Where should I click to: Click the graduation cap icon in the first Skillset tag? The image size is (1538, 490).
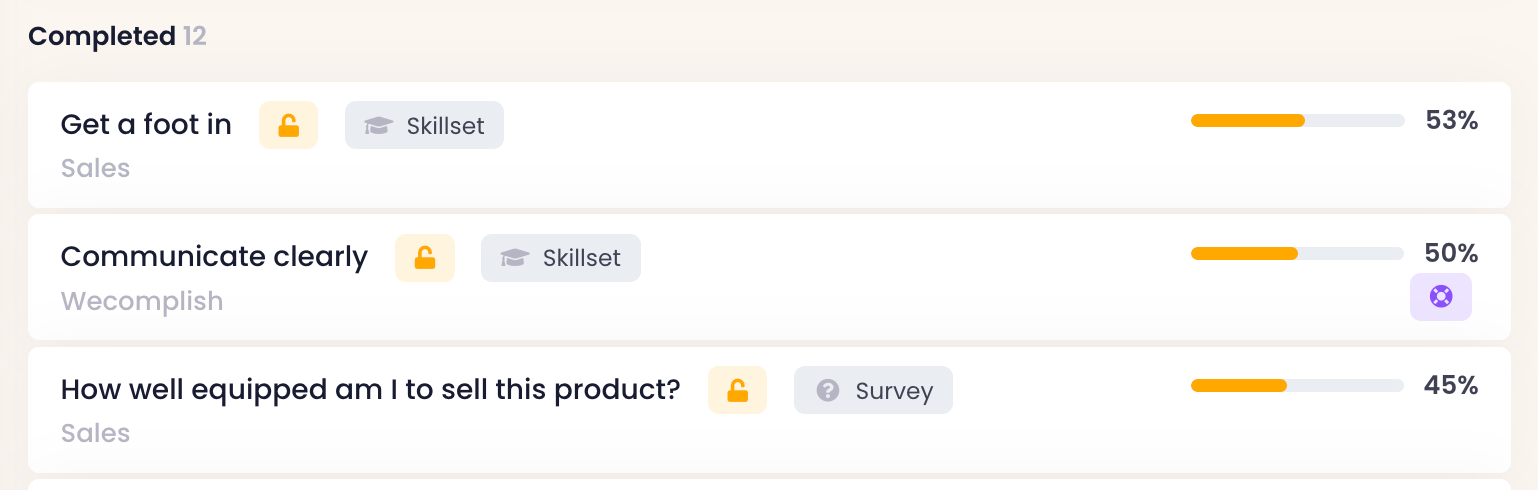point(378,126)
